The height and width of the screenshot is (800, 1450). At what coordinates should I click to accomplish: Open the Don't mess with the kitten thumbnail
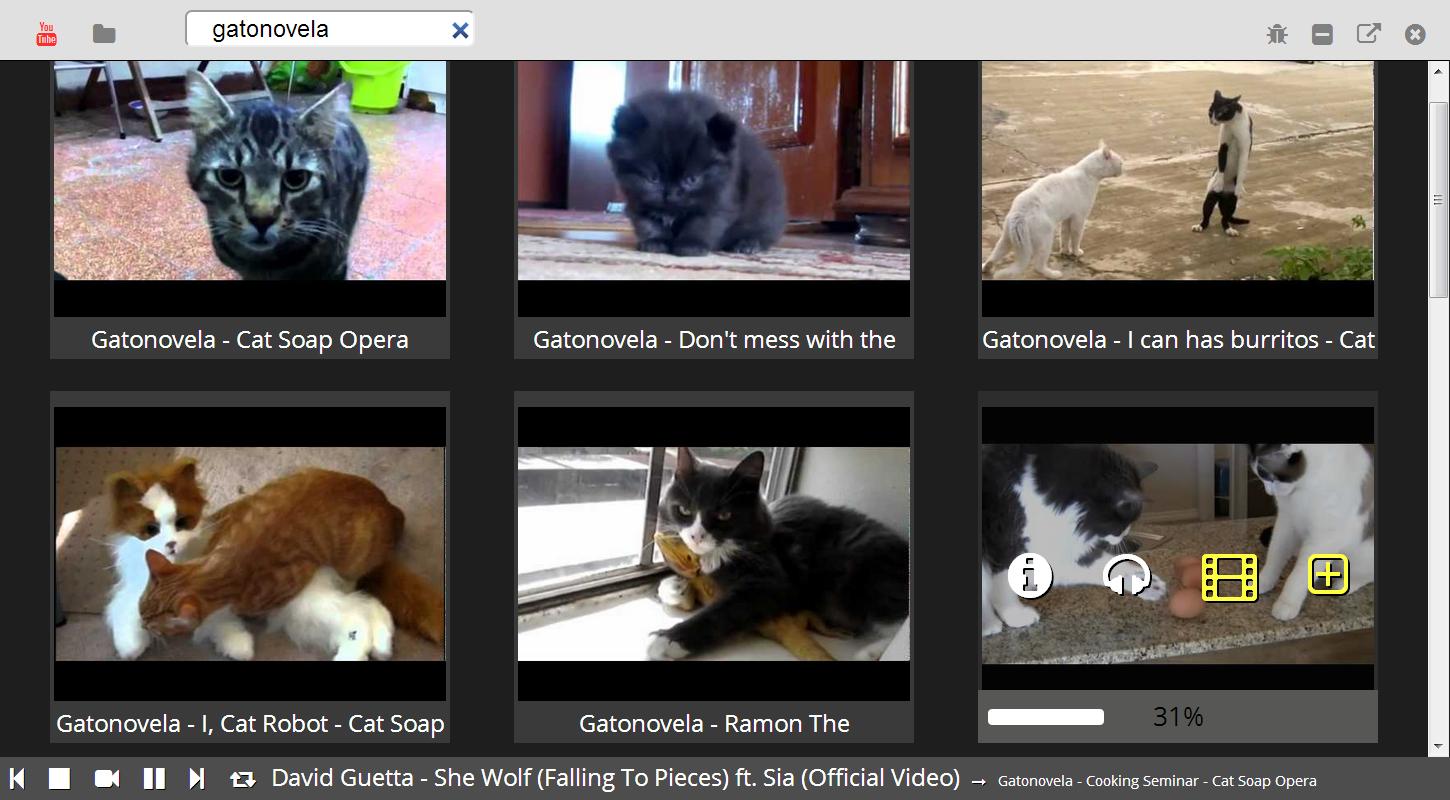[714, 188]
